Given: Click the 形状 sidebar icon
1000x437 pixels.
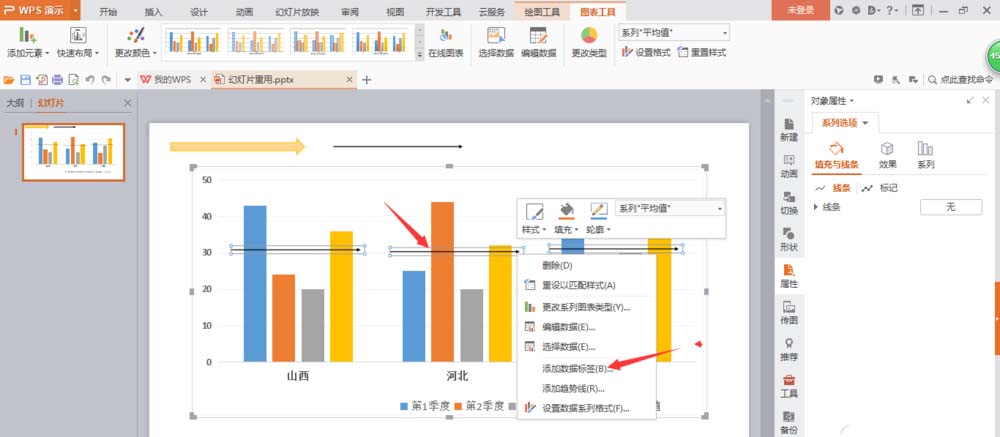Looking at the screenshot, I should (x=789, y=240).
